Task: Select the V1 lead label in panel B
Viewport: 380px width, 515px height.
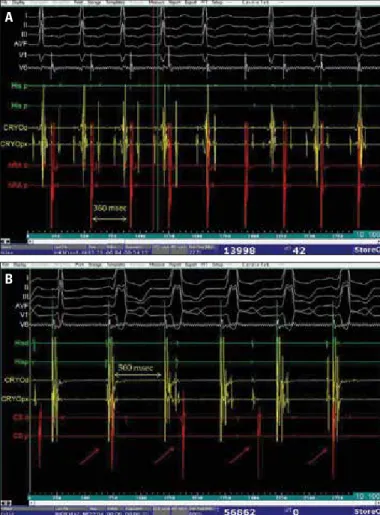Action: [x=24, y=315]
